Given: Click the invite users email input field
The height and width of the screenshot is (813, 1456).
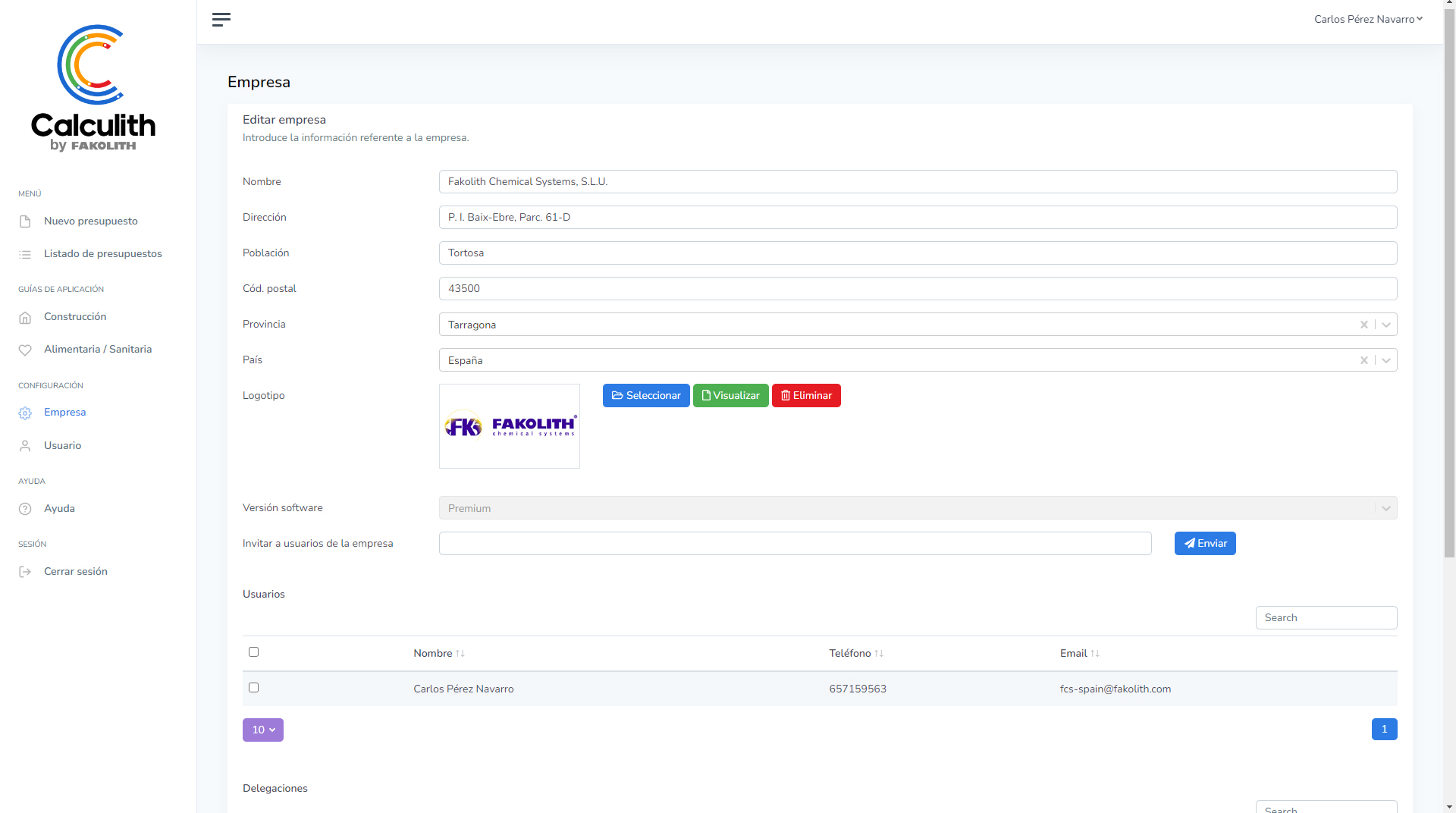Looking at the screenshot, I should coord(795,544).
